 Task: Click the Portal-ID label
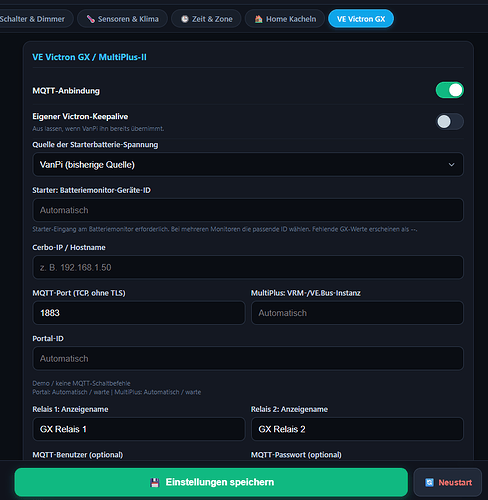[48, 339]
